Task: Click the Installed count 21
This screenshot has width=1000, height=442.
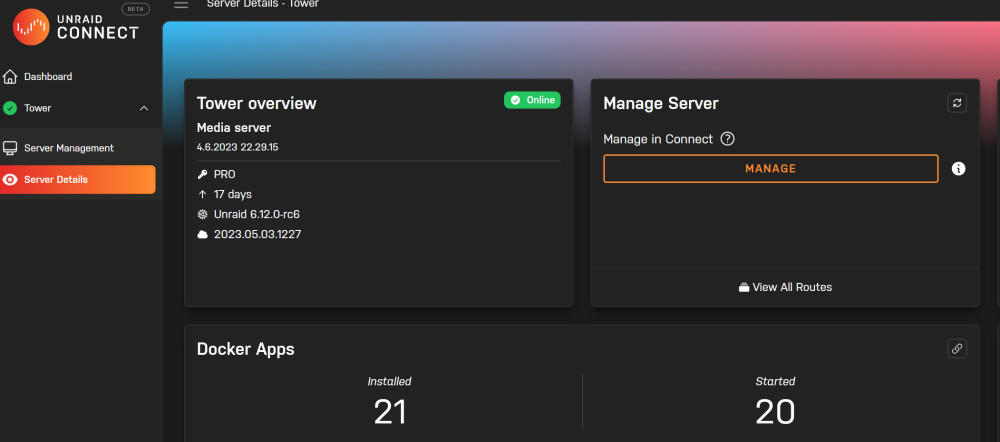Action: click(390, 412)
